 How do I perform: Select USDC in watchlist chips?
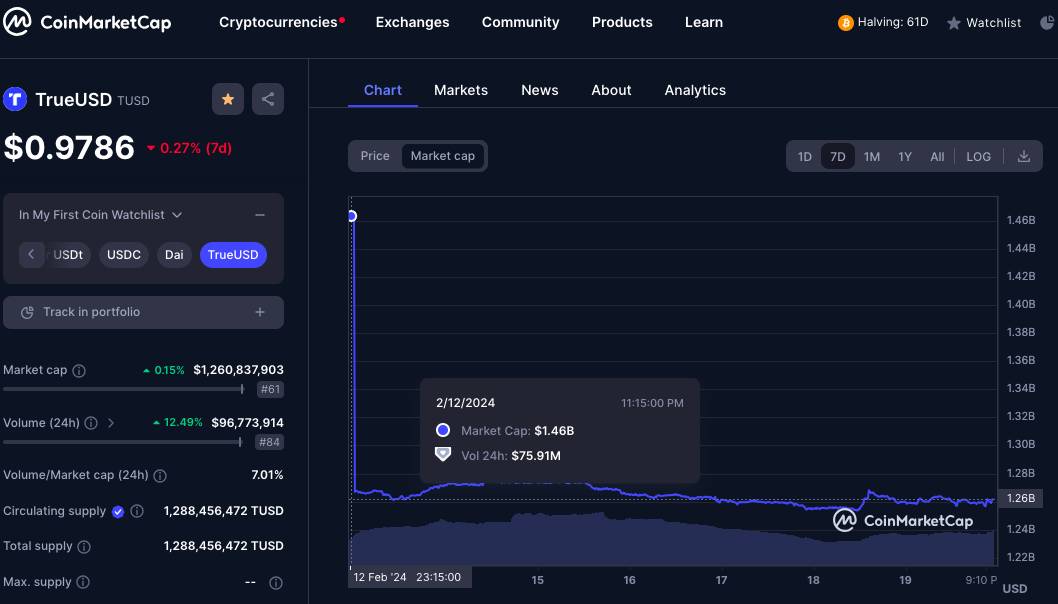click(x=124, y=255)
